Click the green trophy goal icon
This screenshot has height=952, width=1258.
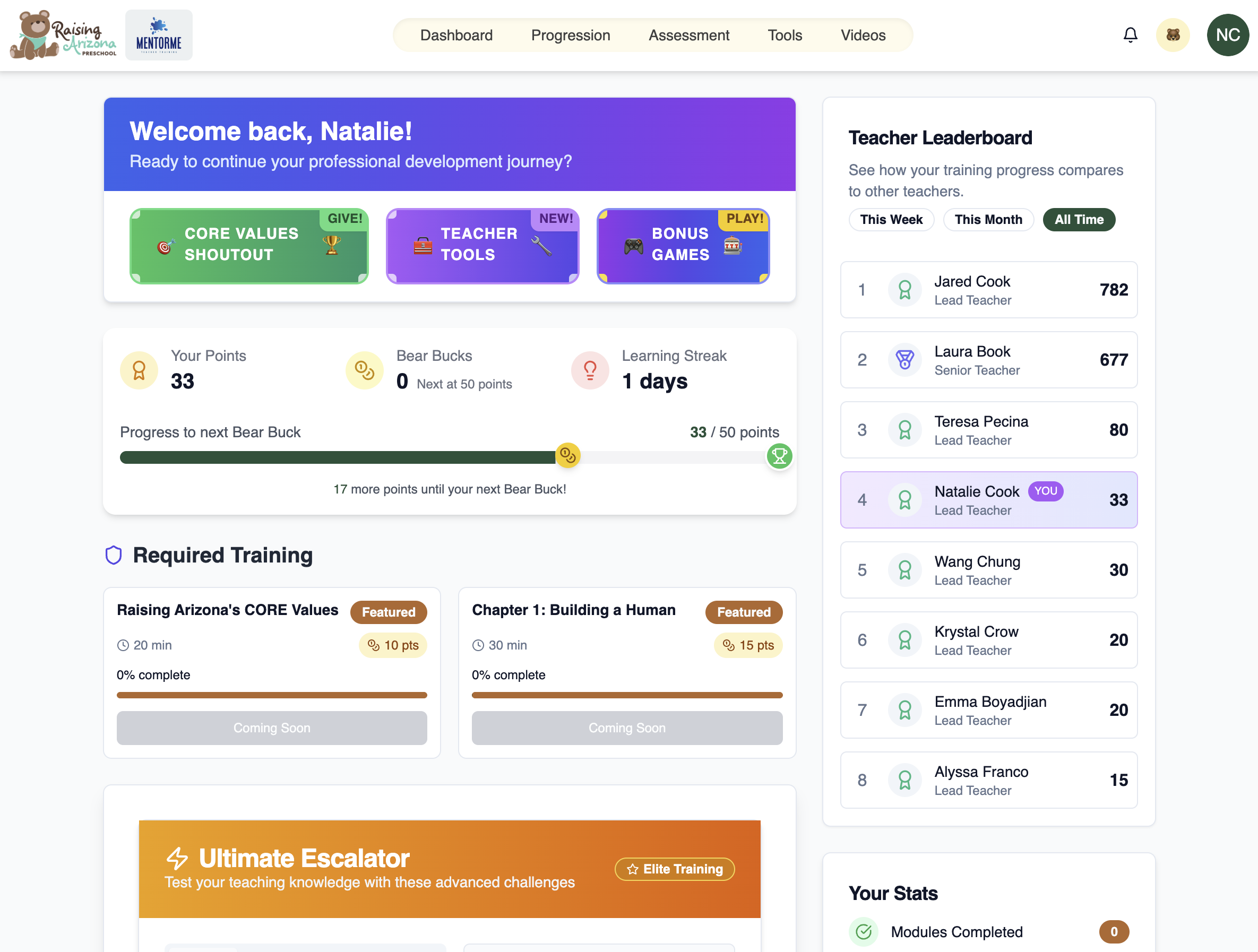point(779,456)
